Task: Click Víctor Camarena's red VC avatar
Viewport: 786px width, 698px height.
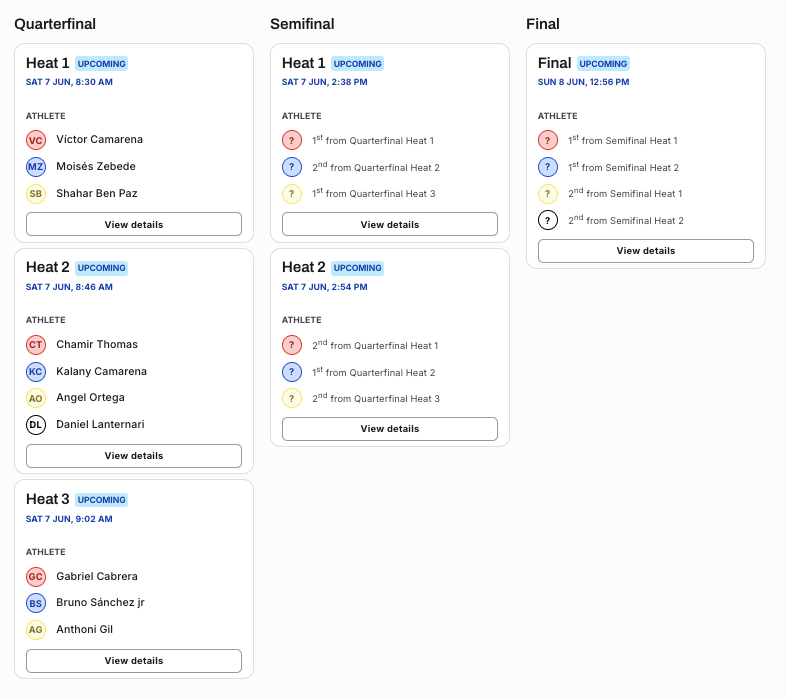Action: pyautogui.click(x=36, y=140)
